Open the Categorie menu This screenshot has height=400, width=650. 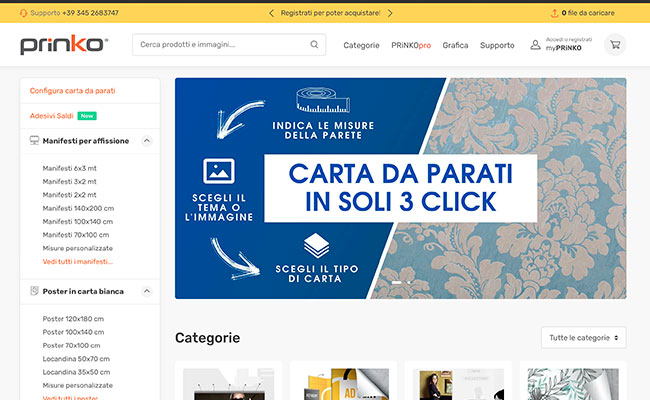tap(361, 45)
